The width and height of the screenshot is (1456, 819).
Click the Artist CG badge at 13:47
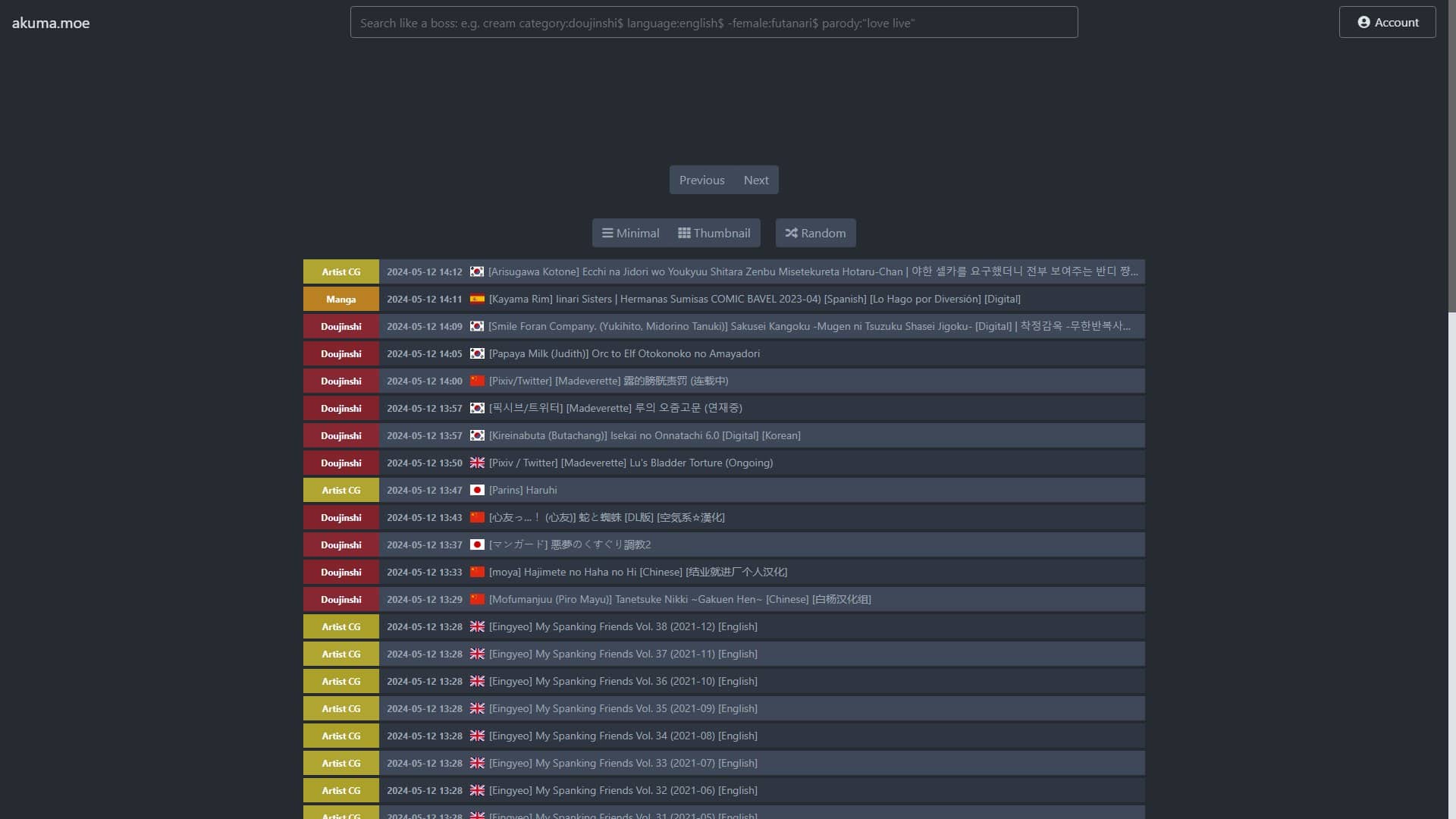coord(341,490)
